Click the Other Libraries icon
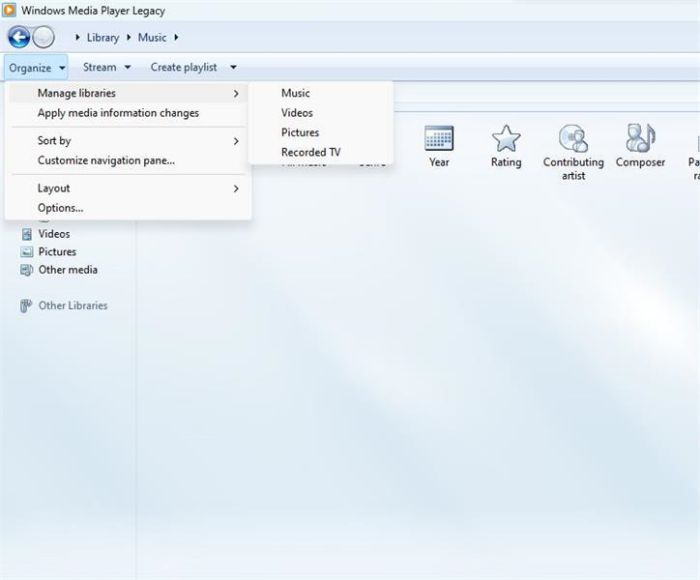The width and height of the screenshot is (700, 580). point(27,306)
